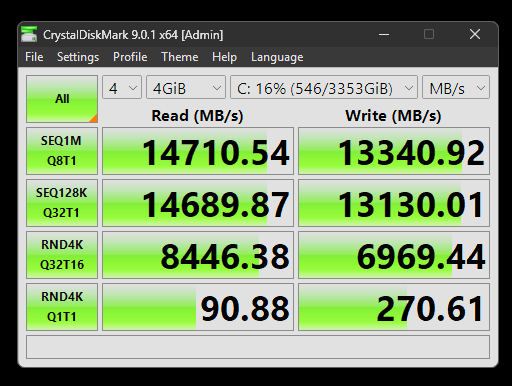Click the RND4K Q32T16 write result 6969.44
The height and width of the screenshot is (386, 512).
(394, 255)
